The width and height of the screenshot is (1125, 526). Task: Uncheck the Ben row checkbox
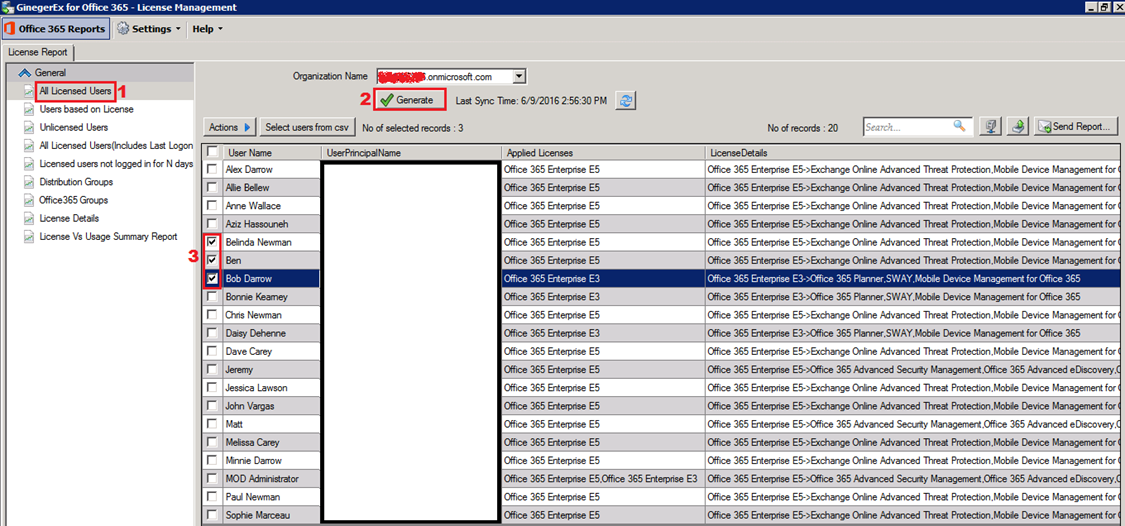pos(212,260)
